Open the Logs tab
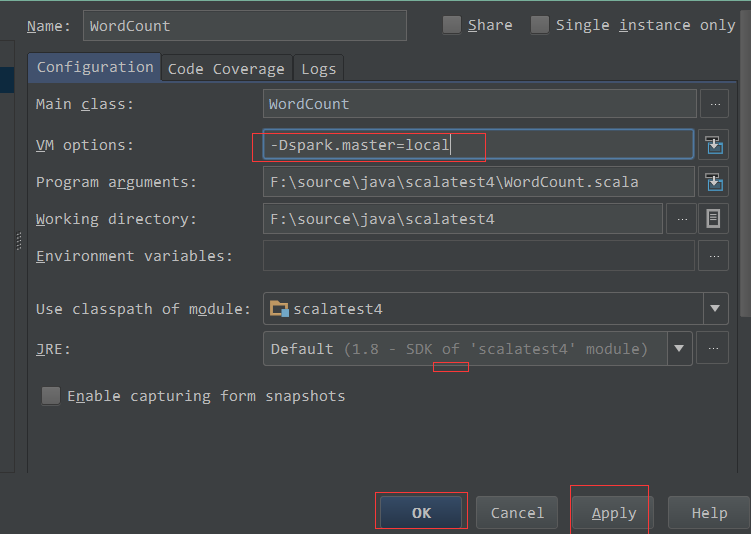Viewport: 751px width, 534px height. coord(319,69)
